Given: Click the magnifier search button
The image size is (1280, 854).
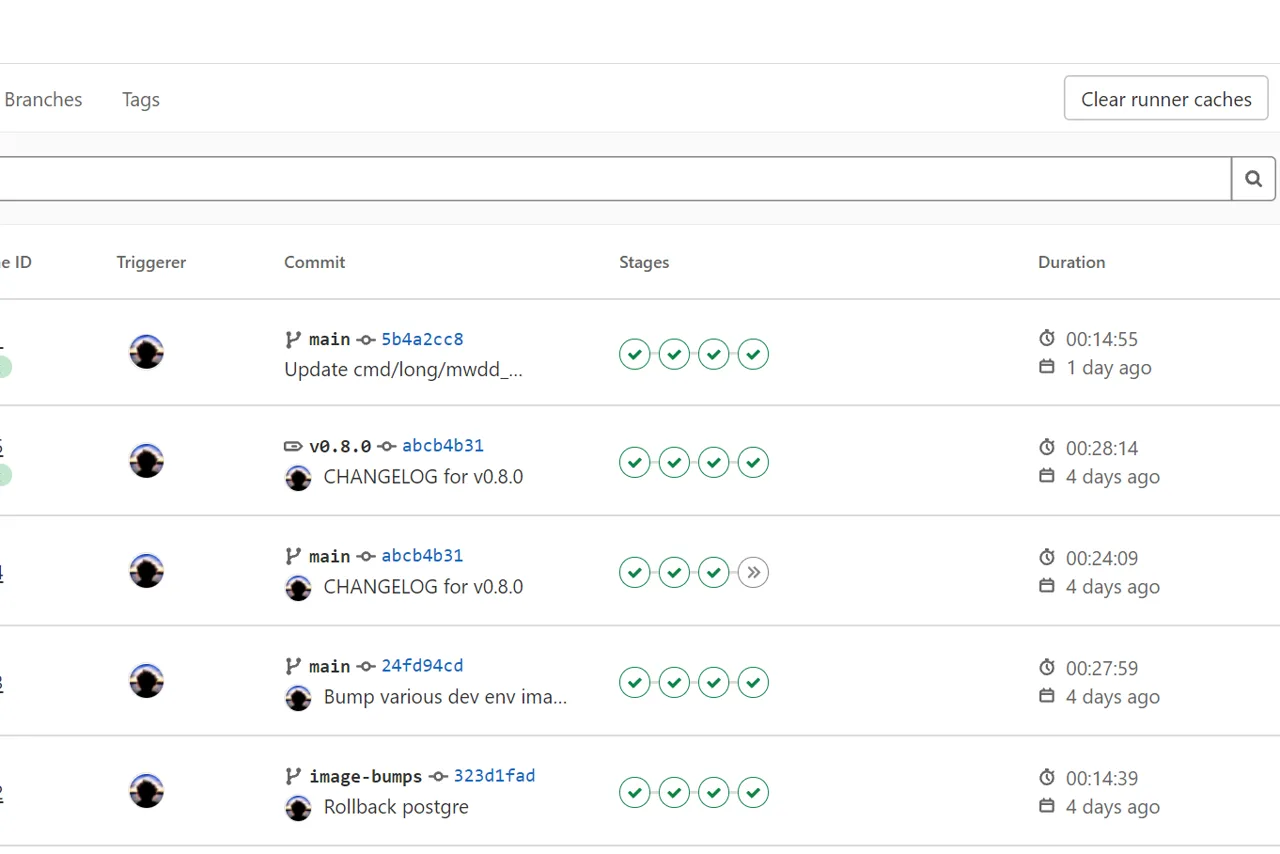Looking at the screenshot, I should click(1254, 179).
